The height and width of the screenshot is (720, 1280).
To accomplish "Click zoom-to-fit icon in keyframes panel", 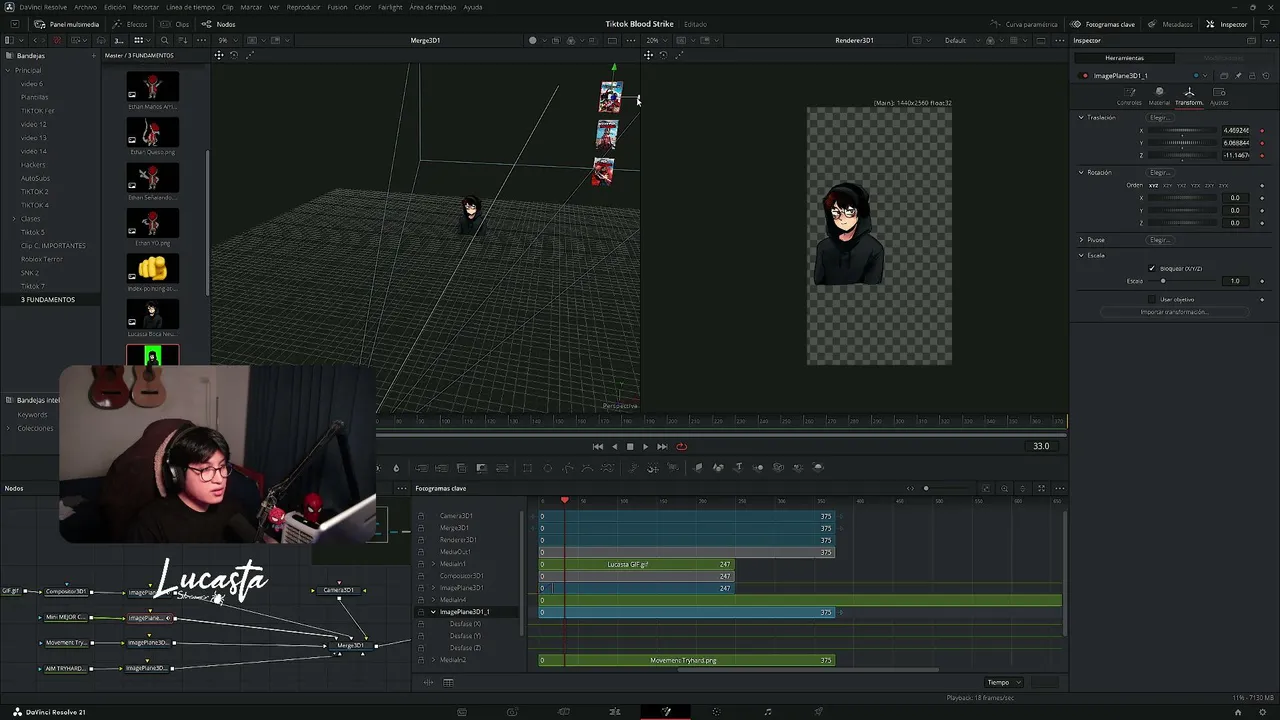I will (x=1041, y=488).
